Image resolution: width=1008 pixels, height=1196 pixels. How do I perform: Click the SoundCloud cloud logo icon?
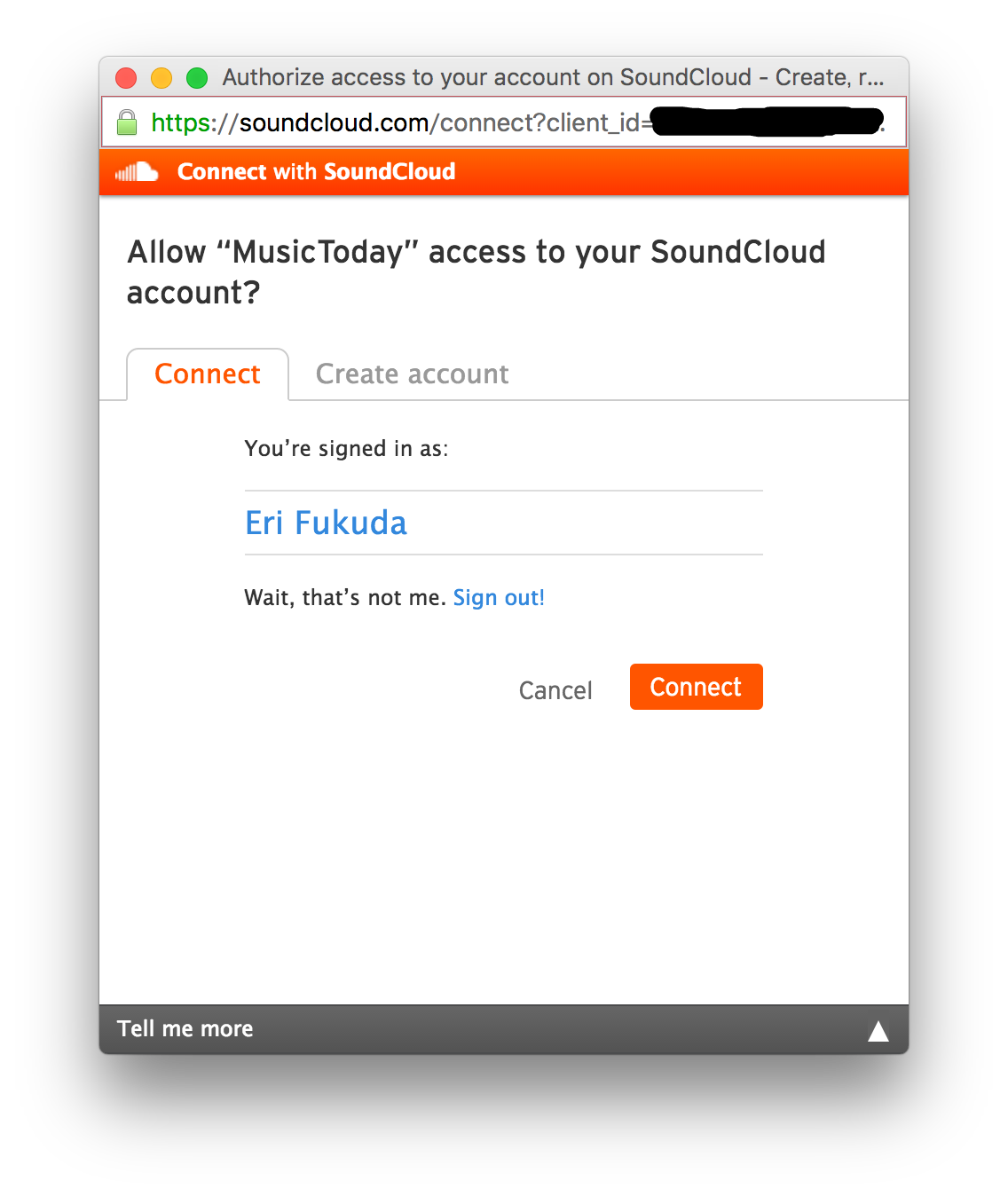pyautogui.click(x=135, y=171)
